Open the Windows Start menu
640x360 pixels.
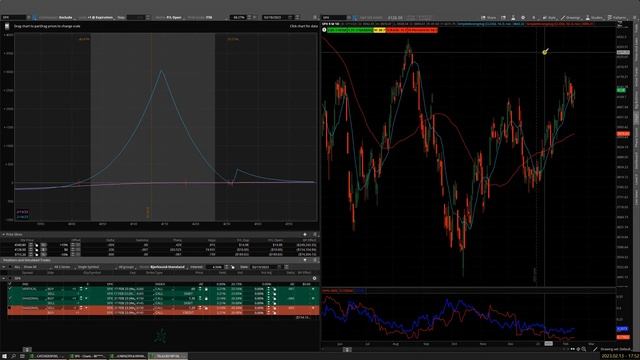click(x=4, y=356)
